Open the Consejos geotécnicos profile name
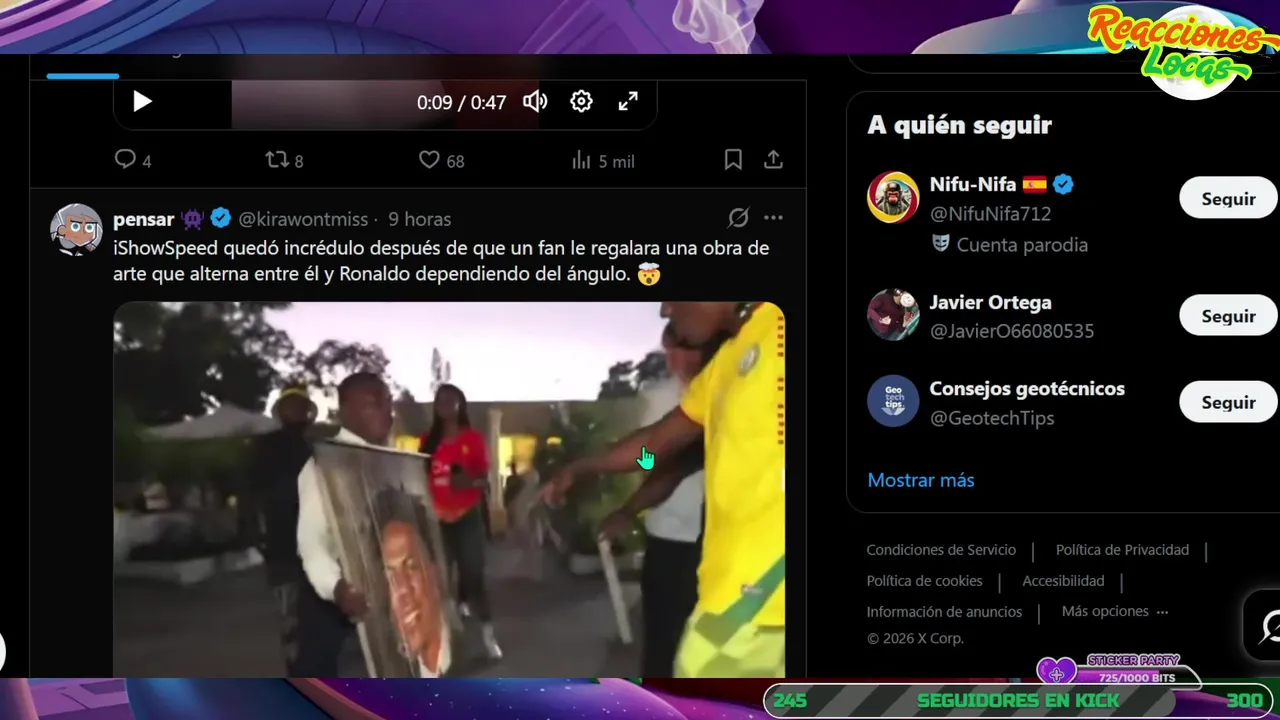The height and width of the screenshot is (720, 1280). coord(1027,388)
